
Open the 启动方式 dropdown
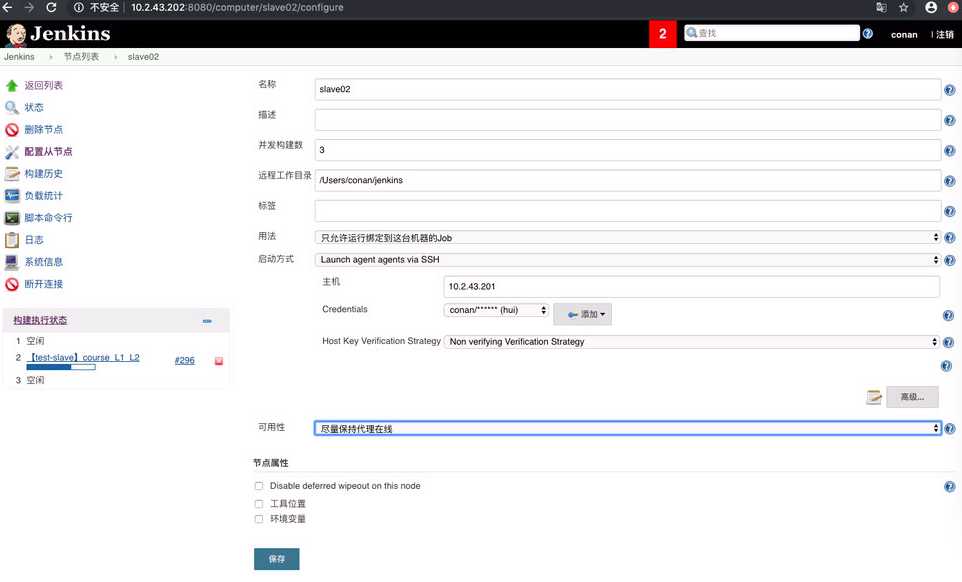pos(627,260)
